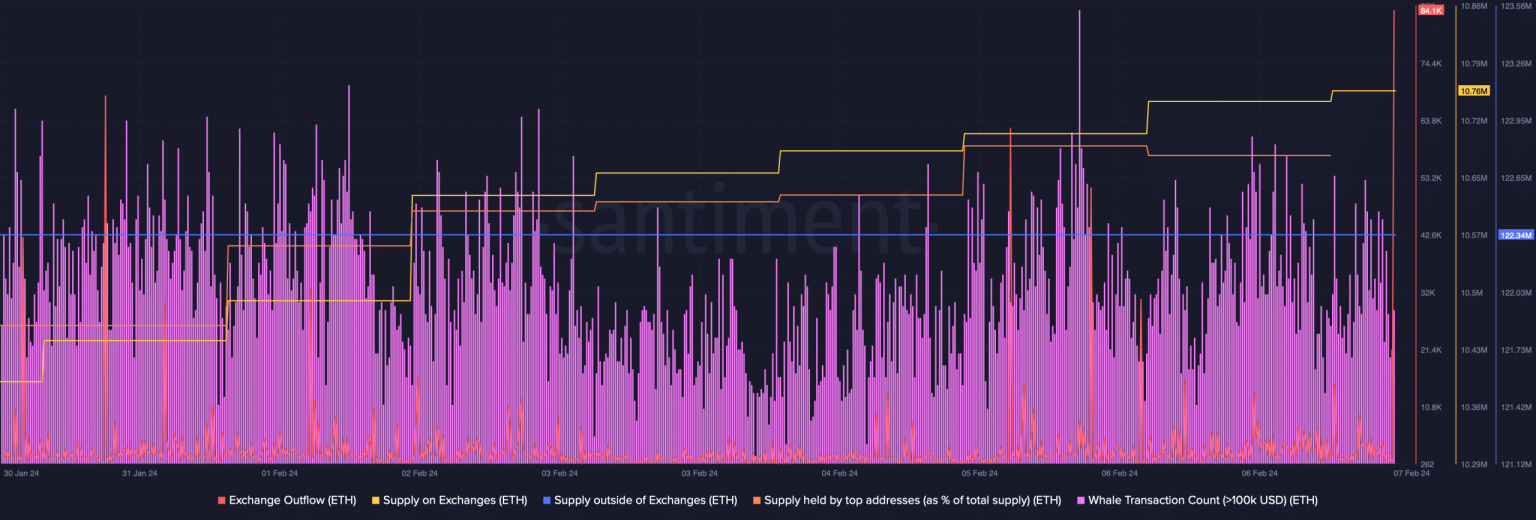
Task: Click the pink Whale Transaction Count legend swatch
Action: coord(1081,500)
